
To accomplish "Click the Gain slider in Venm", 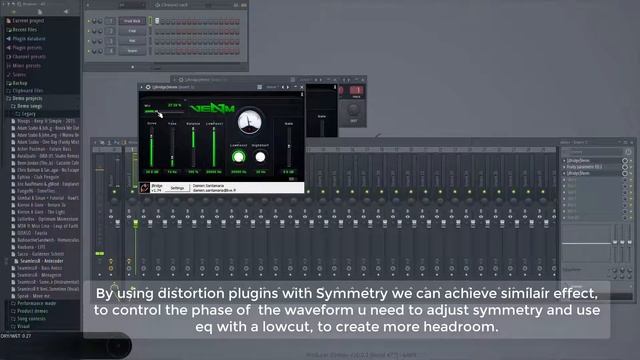I will [289, 147].
